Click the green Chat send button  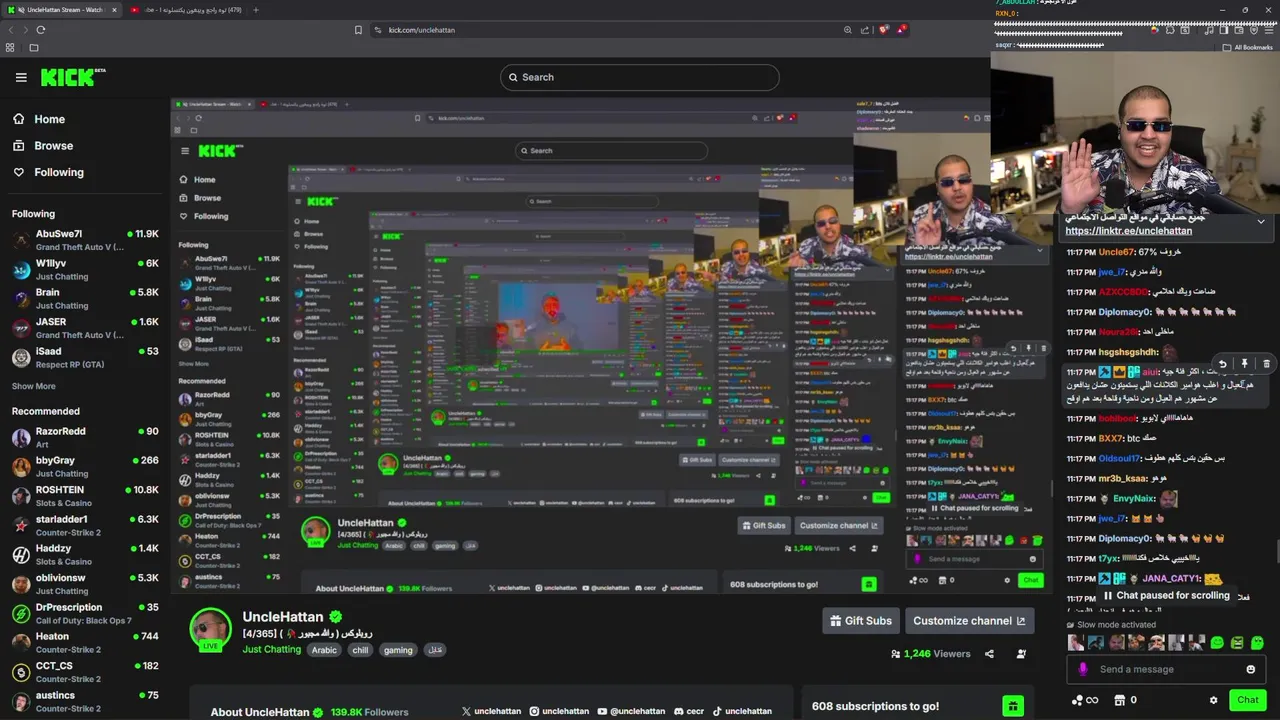point(1247,700)
